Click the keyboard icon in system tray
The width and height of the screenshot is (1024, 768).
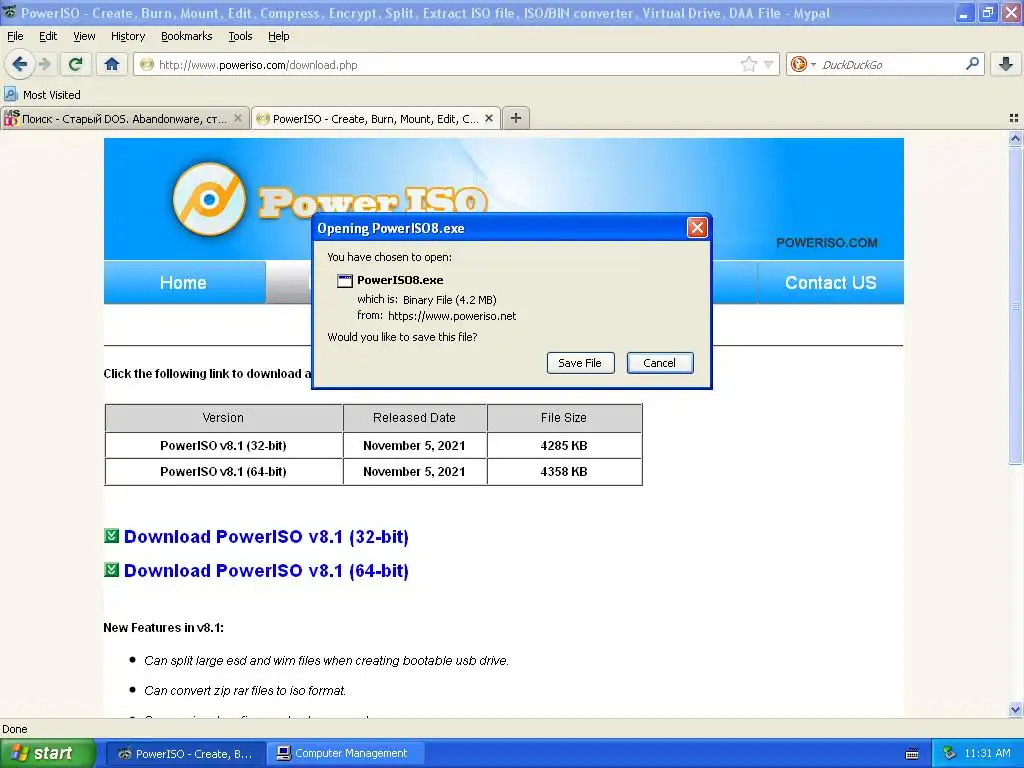912,754
